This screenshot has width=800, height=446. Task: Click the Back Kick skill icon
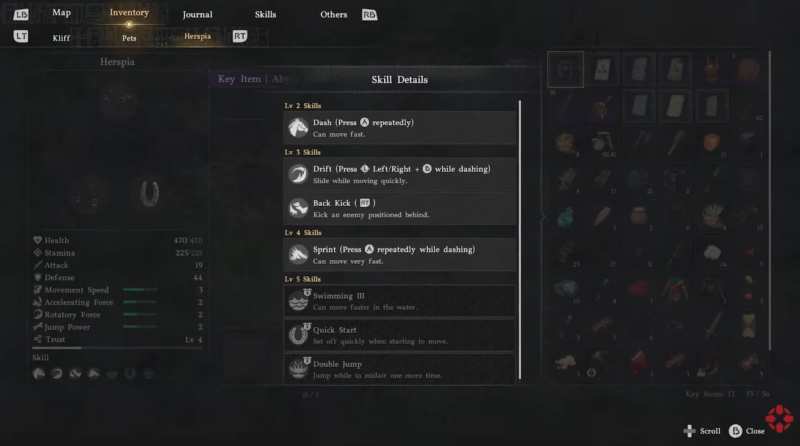(298, 208)
